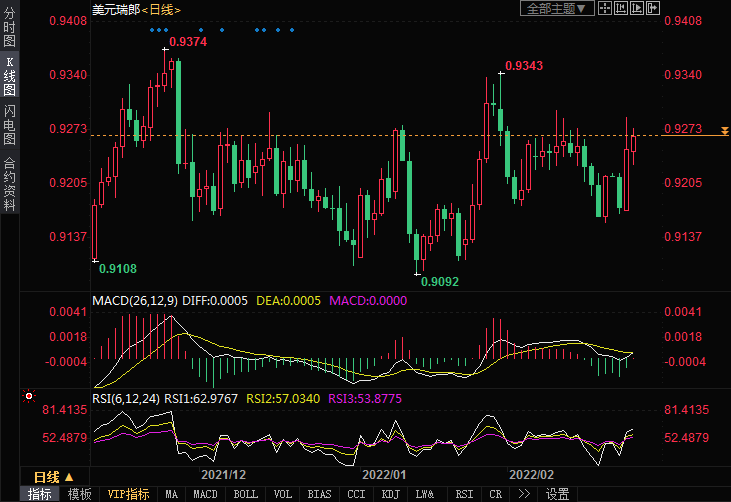The width and height of the screenshot is (731, 502).
Task: Click the interval range measure icon
Action: 622,8
